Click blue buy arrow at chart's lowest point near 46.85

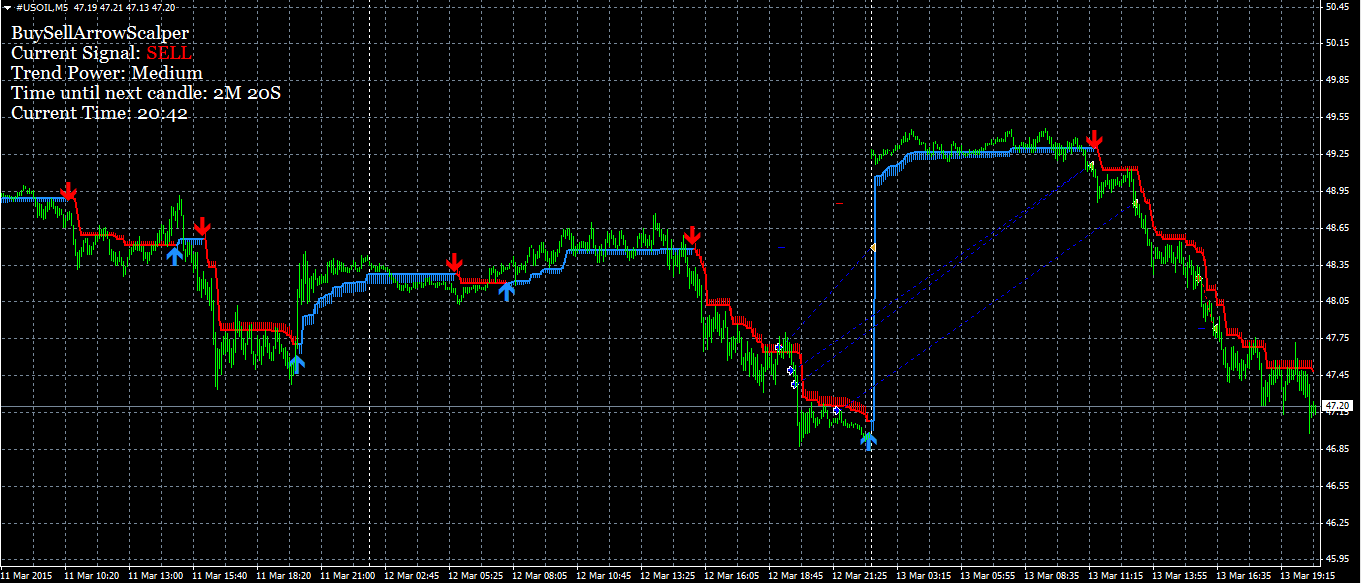point(869,441)
